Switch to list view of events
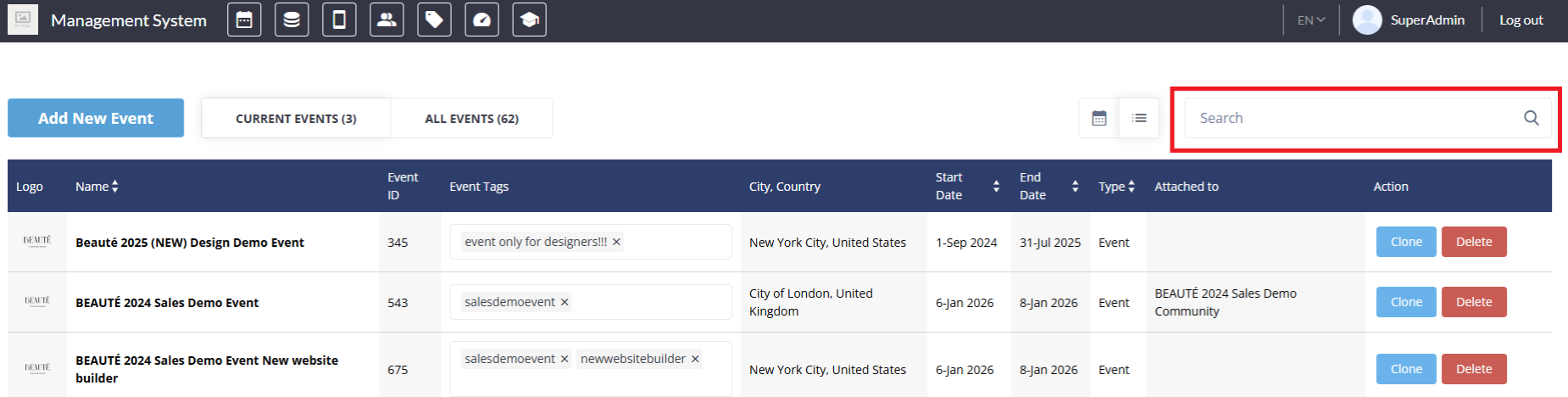This screenshot has width=1568, height=397. coord(1139,118)
